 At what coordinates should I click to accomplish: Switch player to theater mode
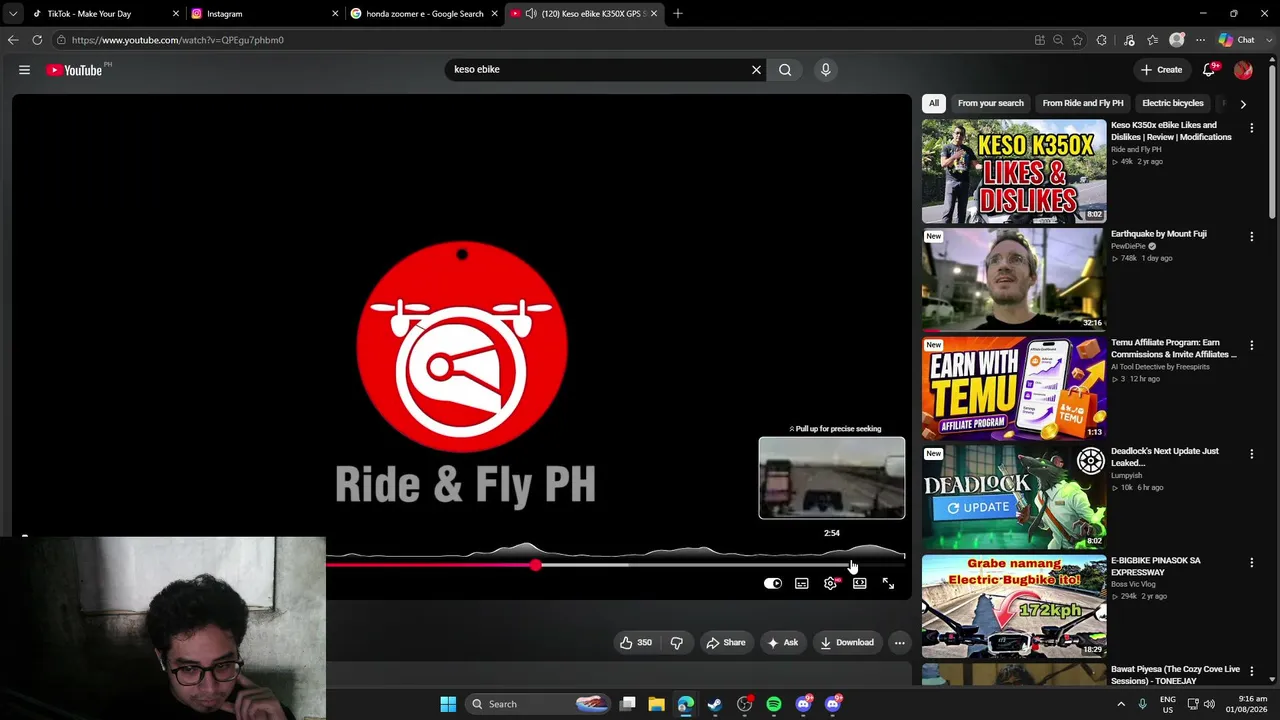coord(859,583)
